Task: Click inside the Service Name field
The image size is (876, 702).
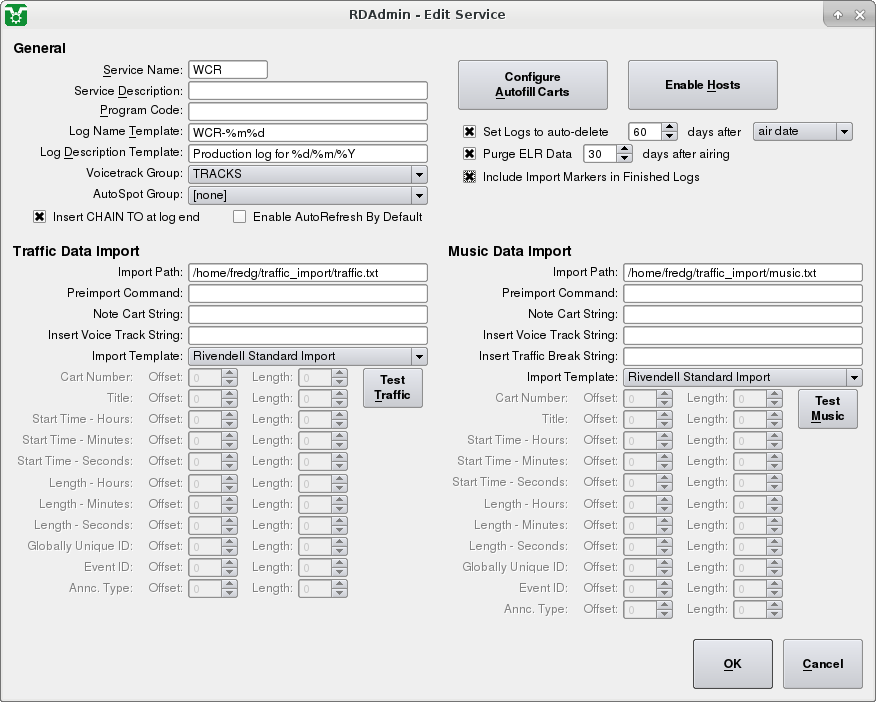Action: tap(226, 69)
